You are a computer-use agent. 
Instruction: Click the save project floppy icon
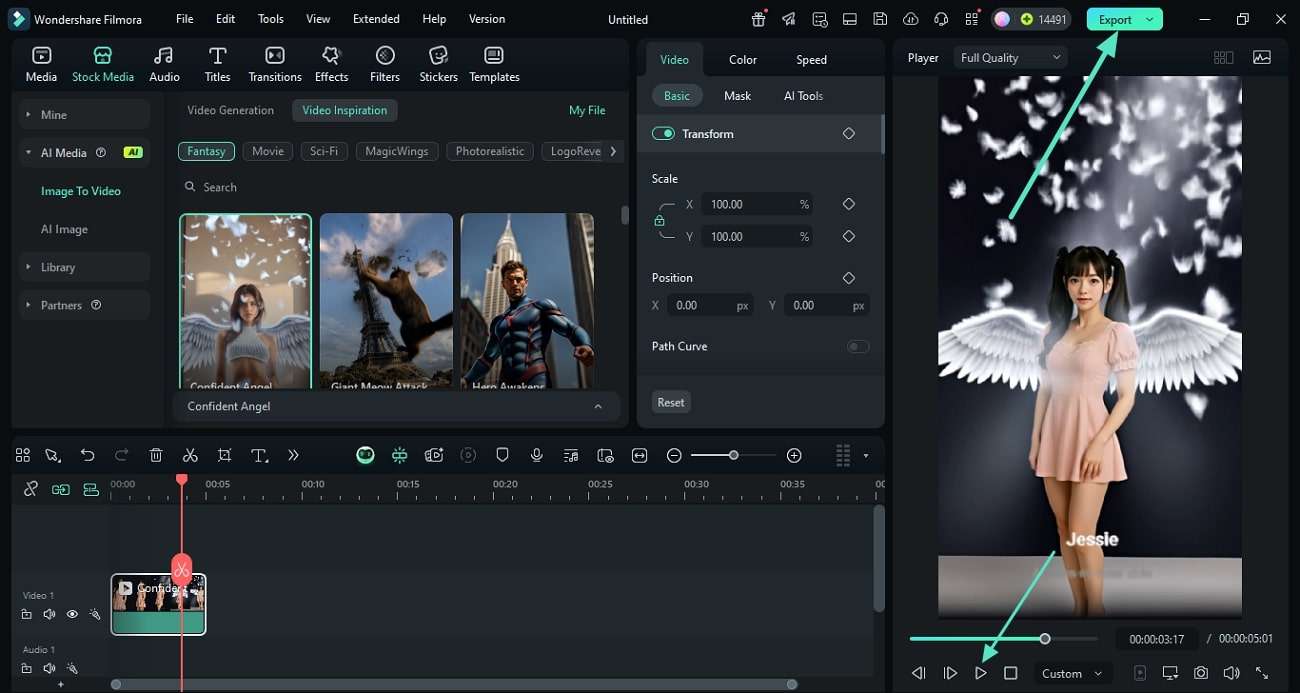(880, 19)
